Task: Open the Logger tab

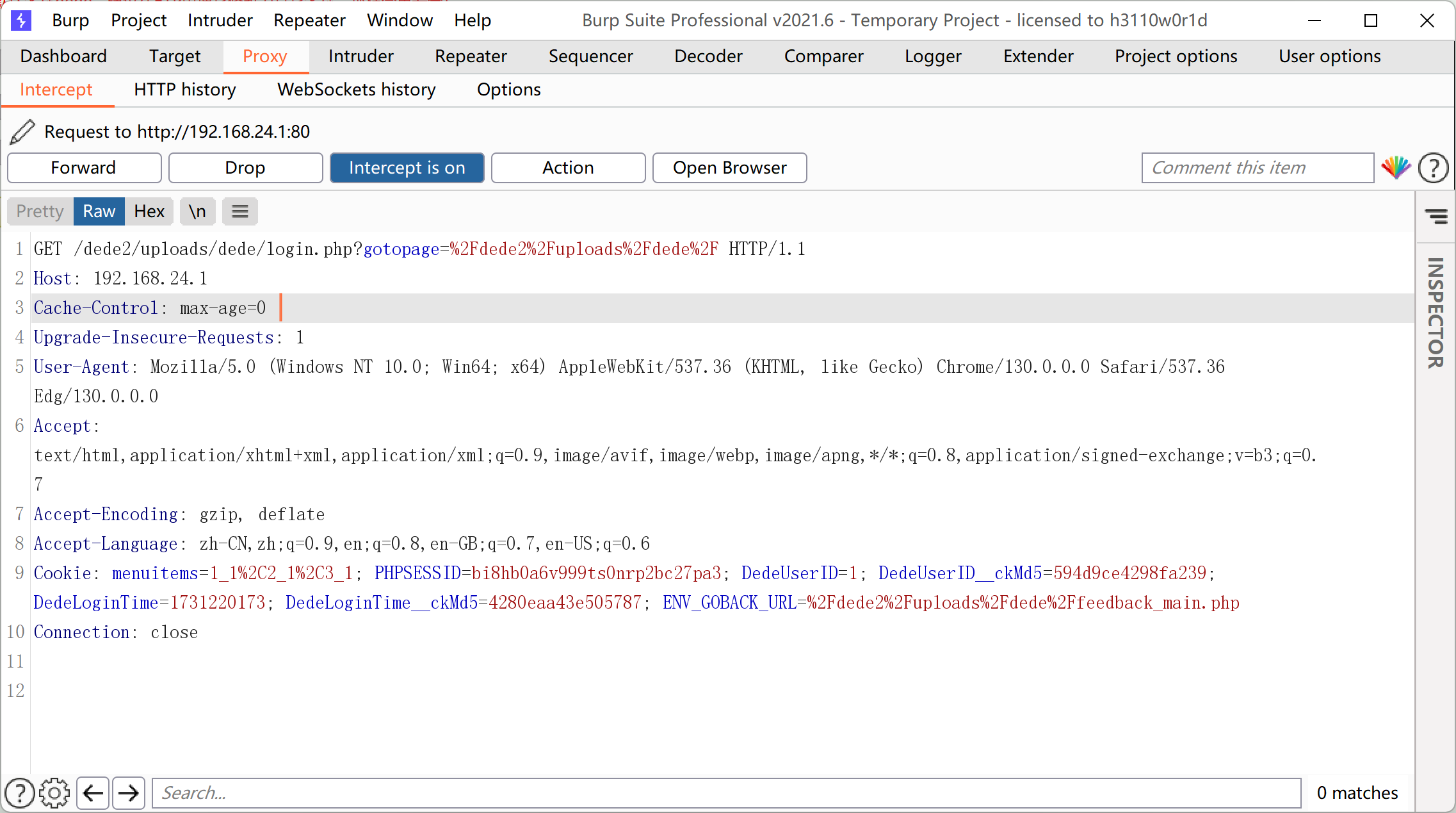Action: [x=934, y=56]
